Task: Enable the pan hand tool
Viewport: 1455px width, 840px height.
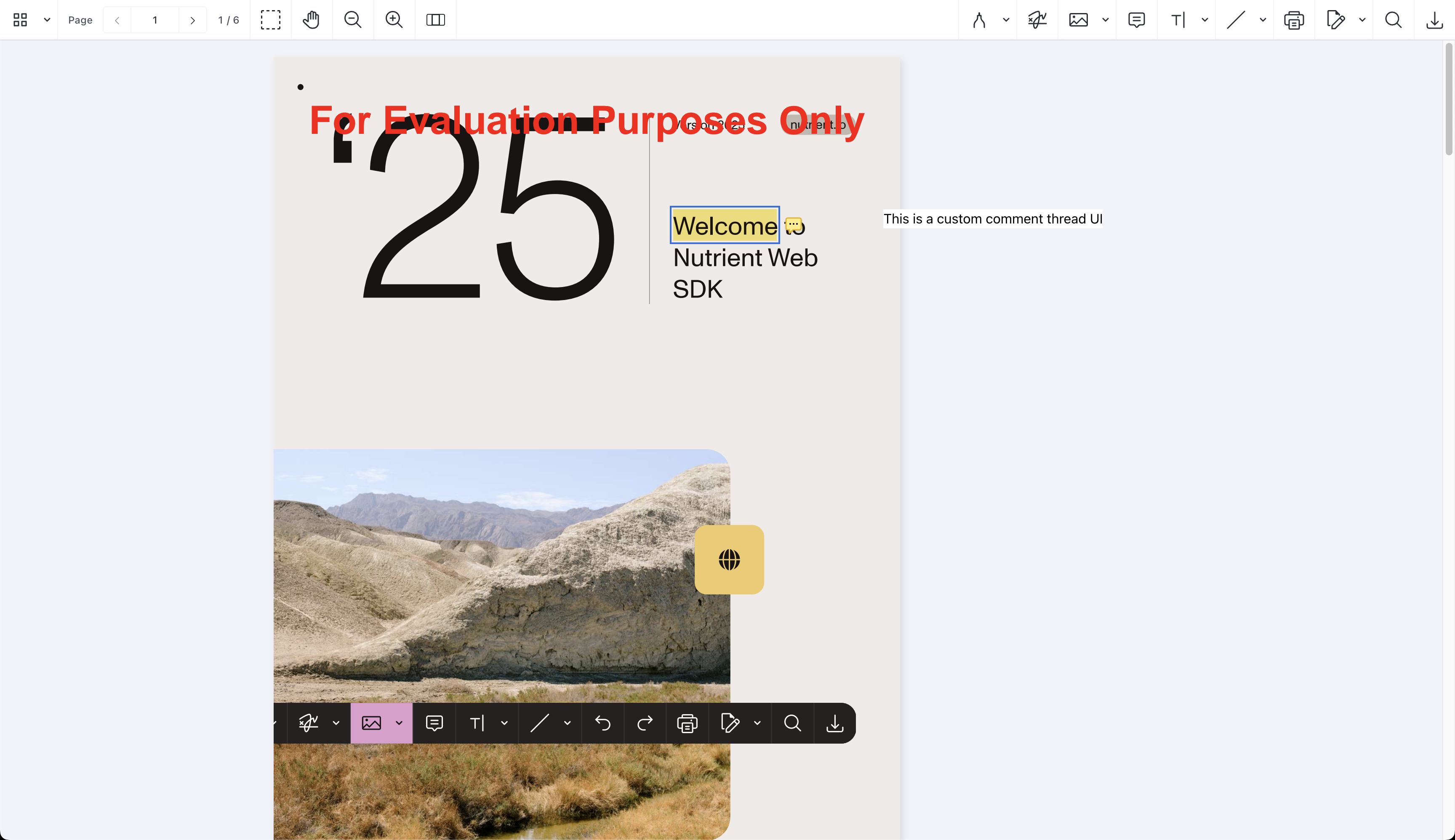Action: tap(311, 20)
